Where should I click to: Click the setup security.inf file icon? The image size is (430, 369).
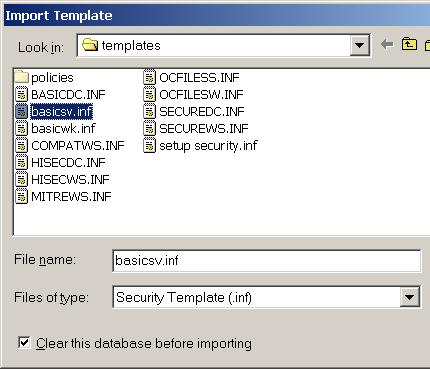click(x=150, y=145)
